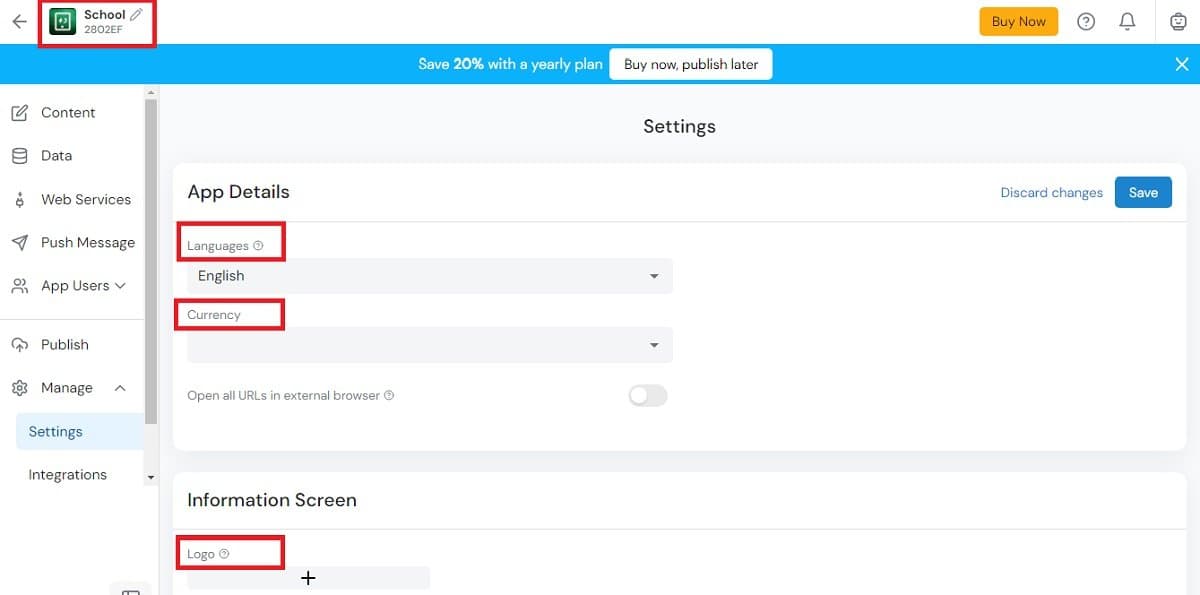Open the Currency dropdown

pos(429,345)
